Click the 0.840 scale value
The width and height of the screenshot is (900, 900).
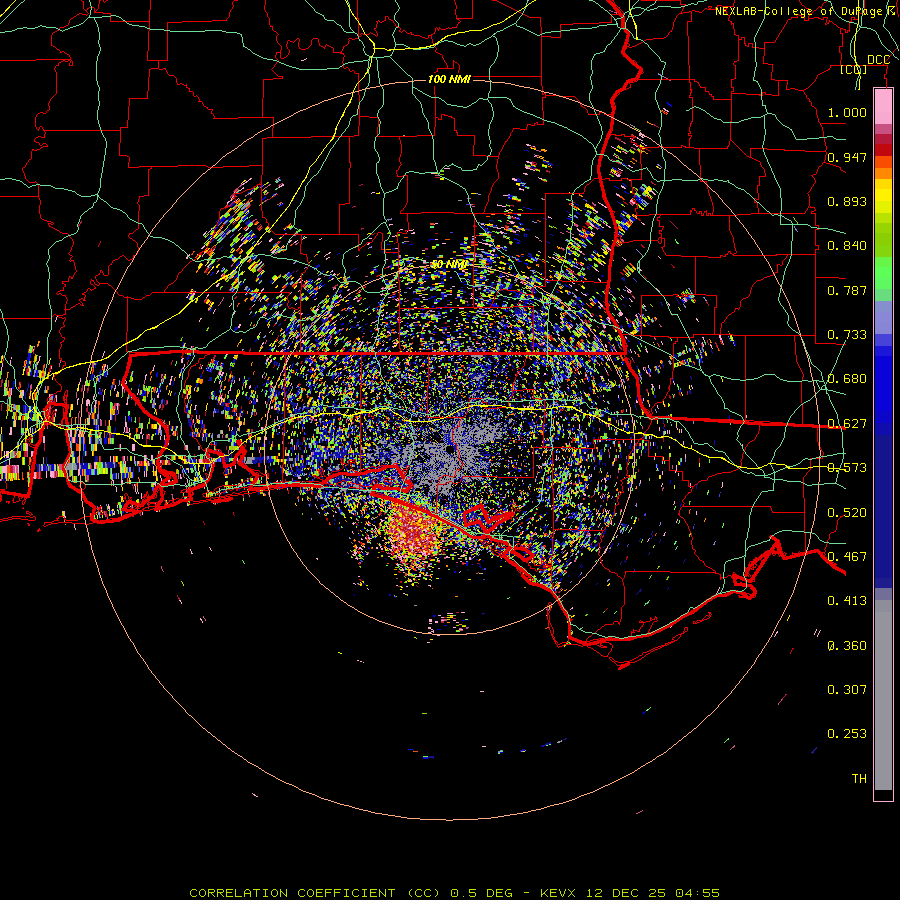(x=847, y=246)
